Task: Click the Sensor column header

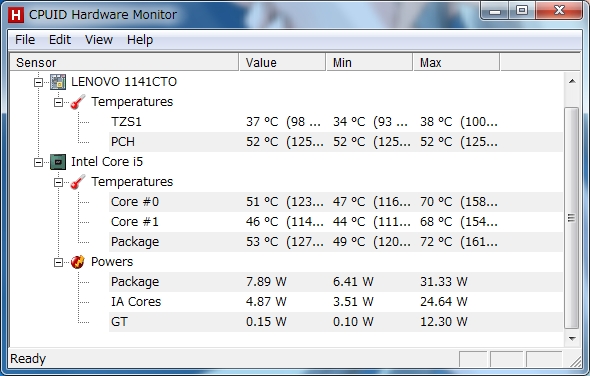Action: tap(125, 62)
